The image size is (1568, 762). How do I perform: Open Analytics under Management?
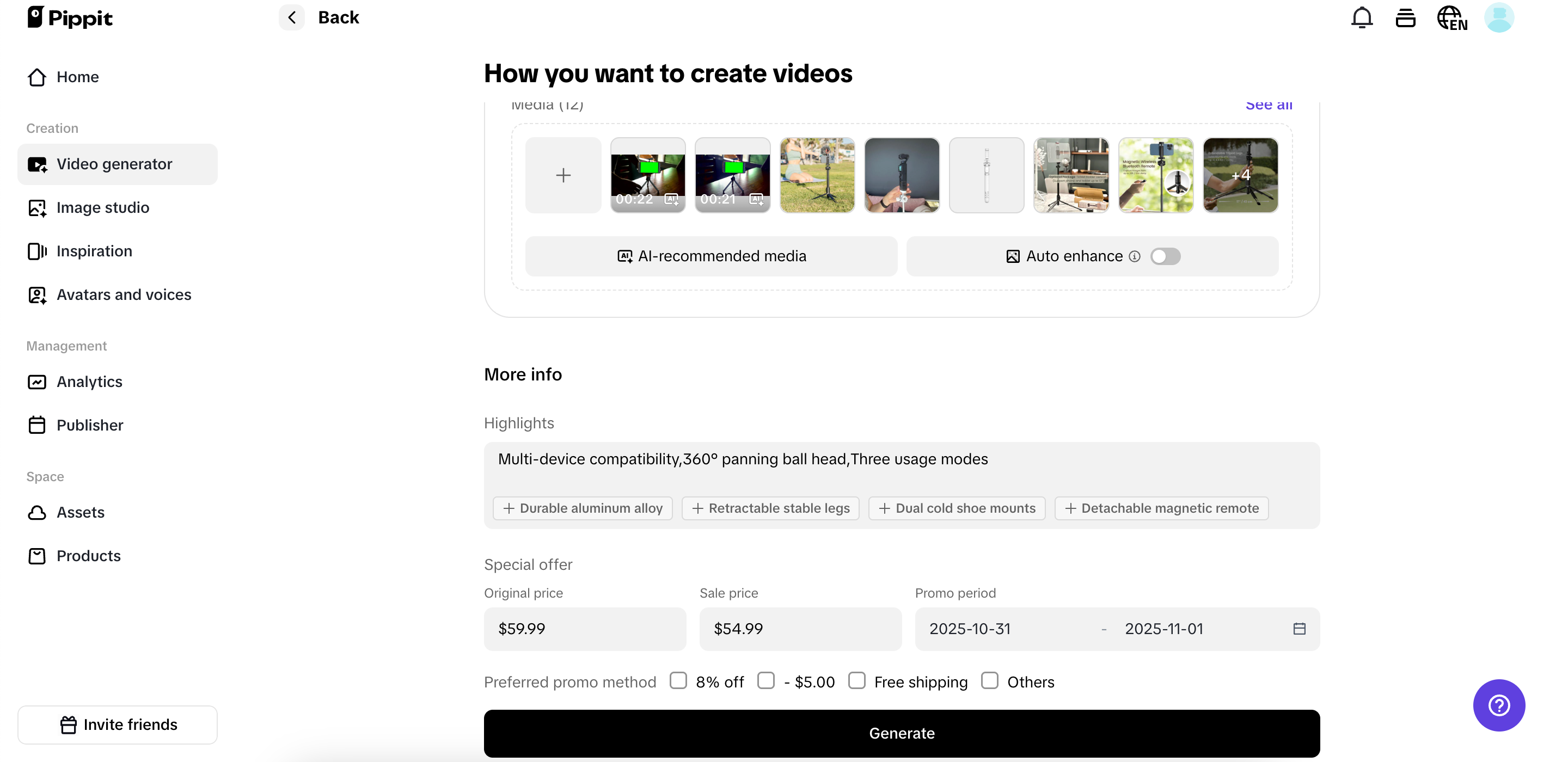pyautogui.click(x=90, y=382)
